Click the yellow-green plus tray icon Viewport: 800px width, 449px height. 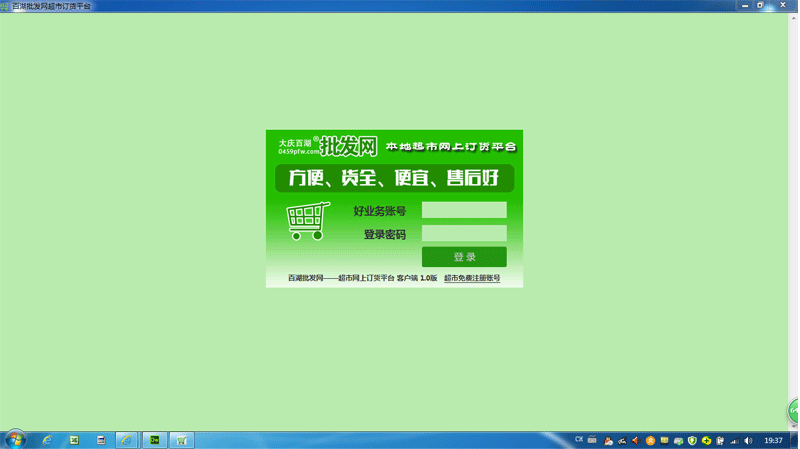(707, 440)
